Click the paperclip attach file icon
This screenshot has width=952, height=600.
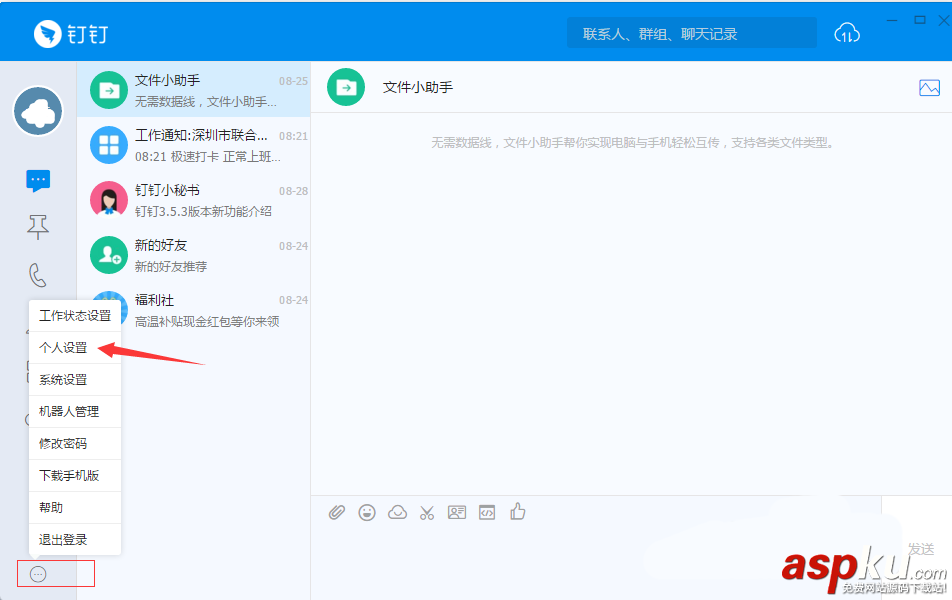pyautogui.click(x=337, y=513)
